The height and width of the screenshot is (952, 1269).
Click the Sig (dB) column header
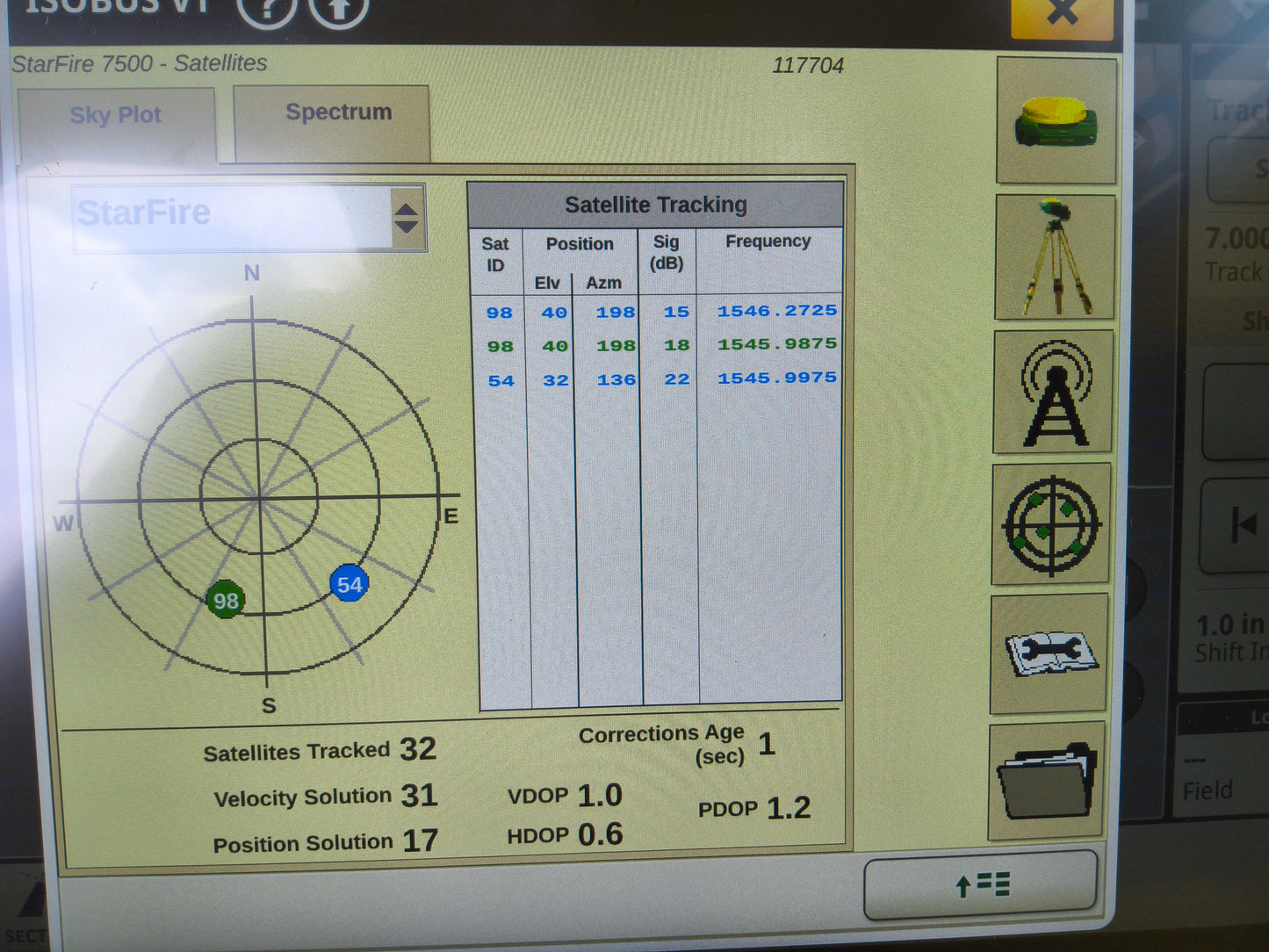[667, 252]
